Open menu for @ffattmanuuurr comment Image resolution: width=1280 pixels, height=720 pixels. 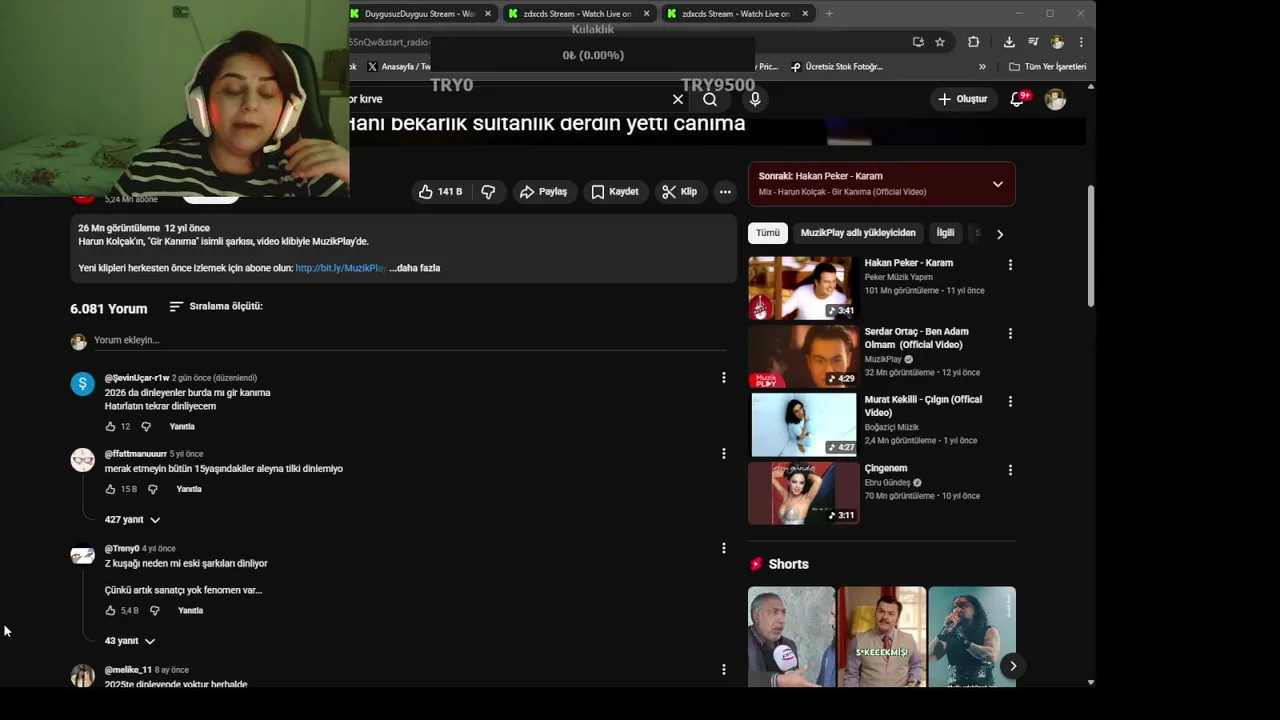pyautogui.click(x=724, y=454)
